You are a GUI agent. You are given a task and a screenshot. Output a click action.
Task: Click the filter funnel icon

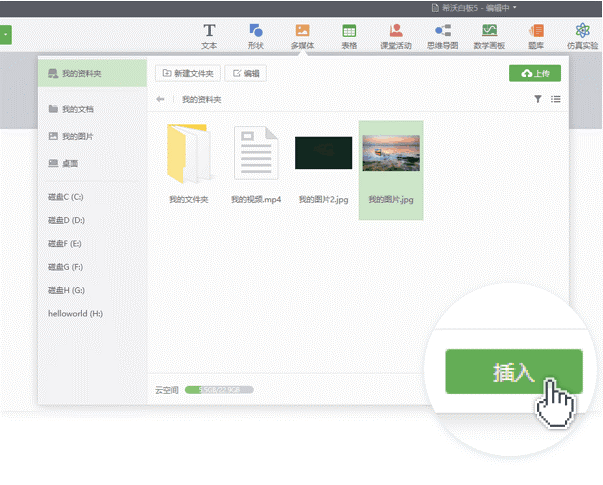point(538,99)
